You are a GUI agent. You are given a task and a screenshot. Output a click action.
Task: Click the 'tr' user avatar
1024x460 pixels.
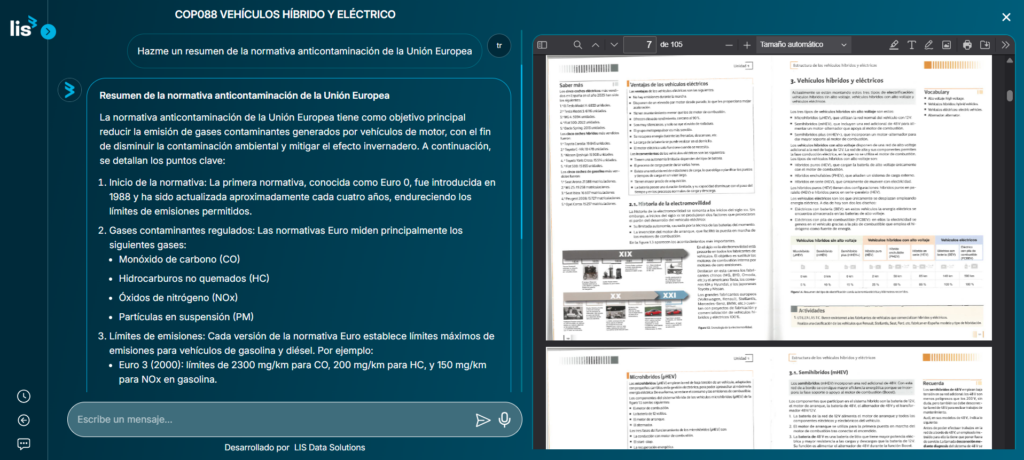500,45
